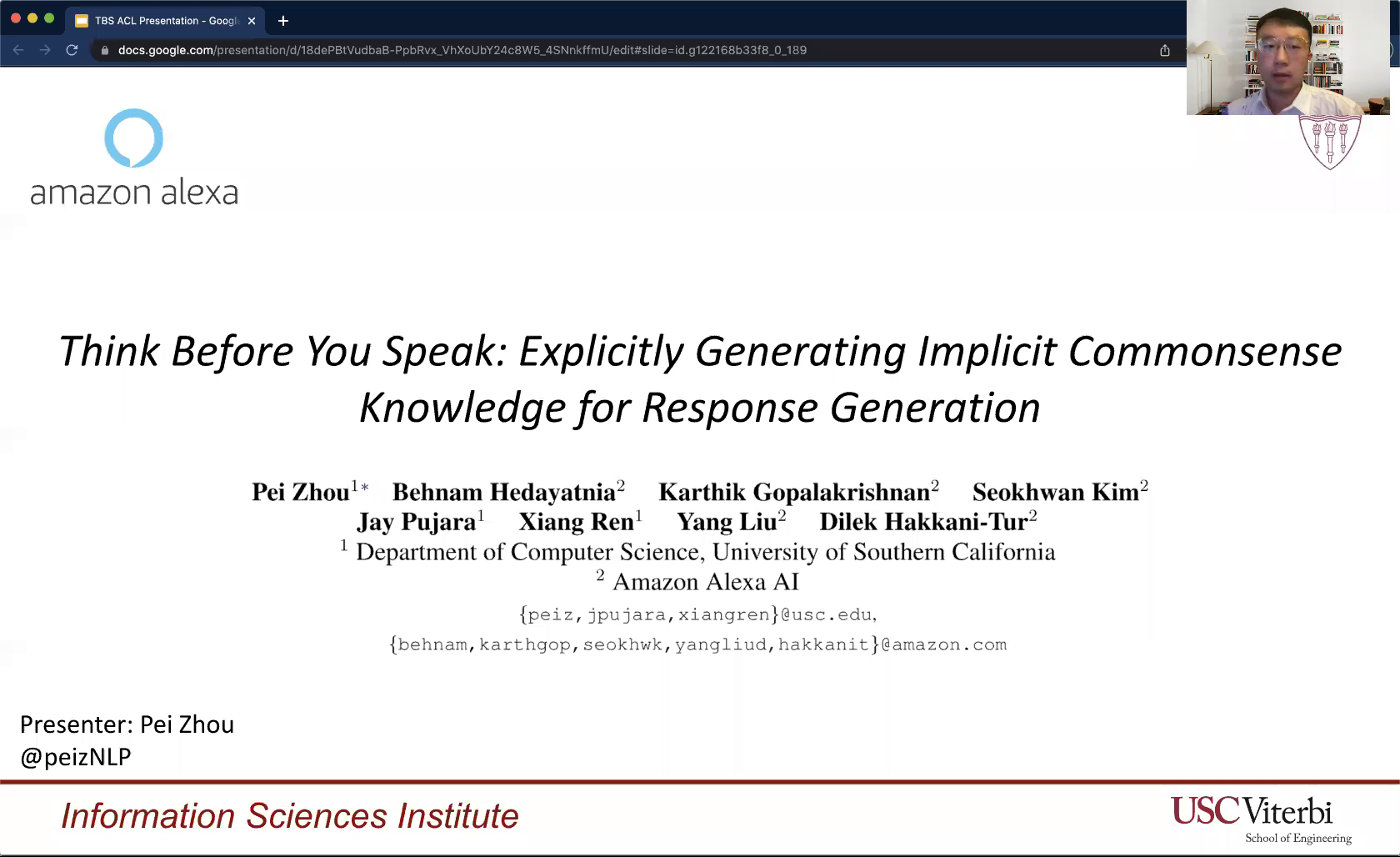Click author name 'Jay Pujara'

point(417,522)
